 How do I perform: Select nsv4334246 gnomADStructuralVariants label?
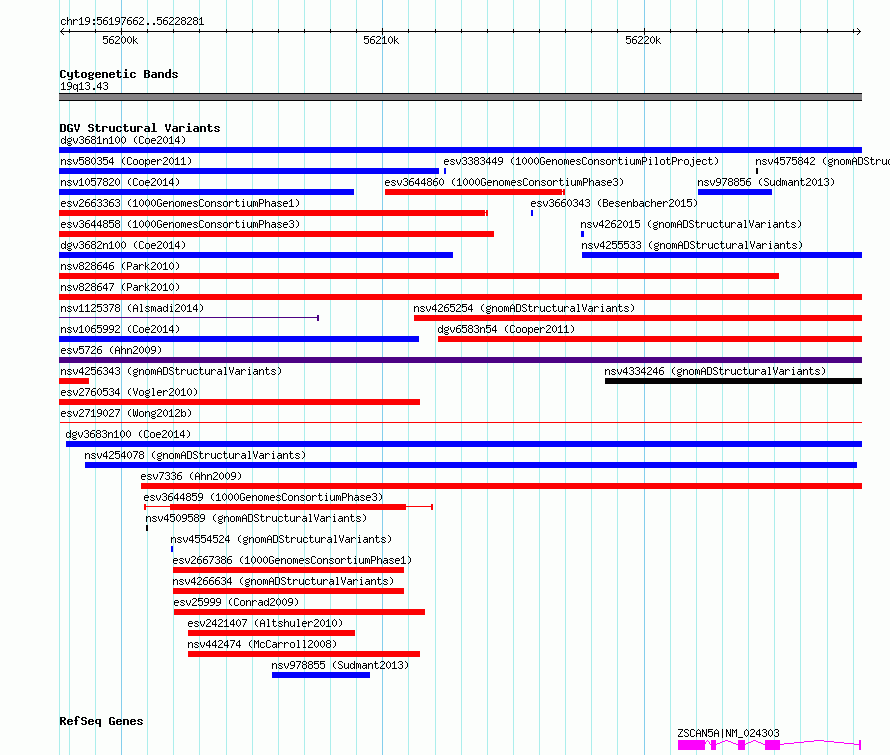pos(715,371)
